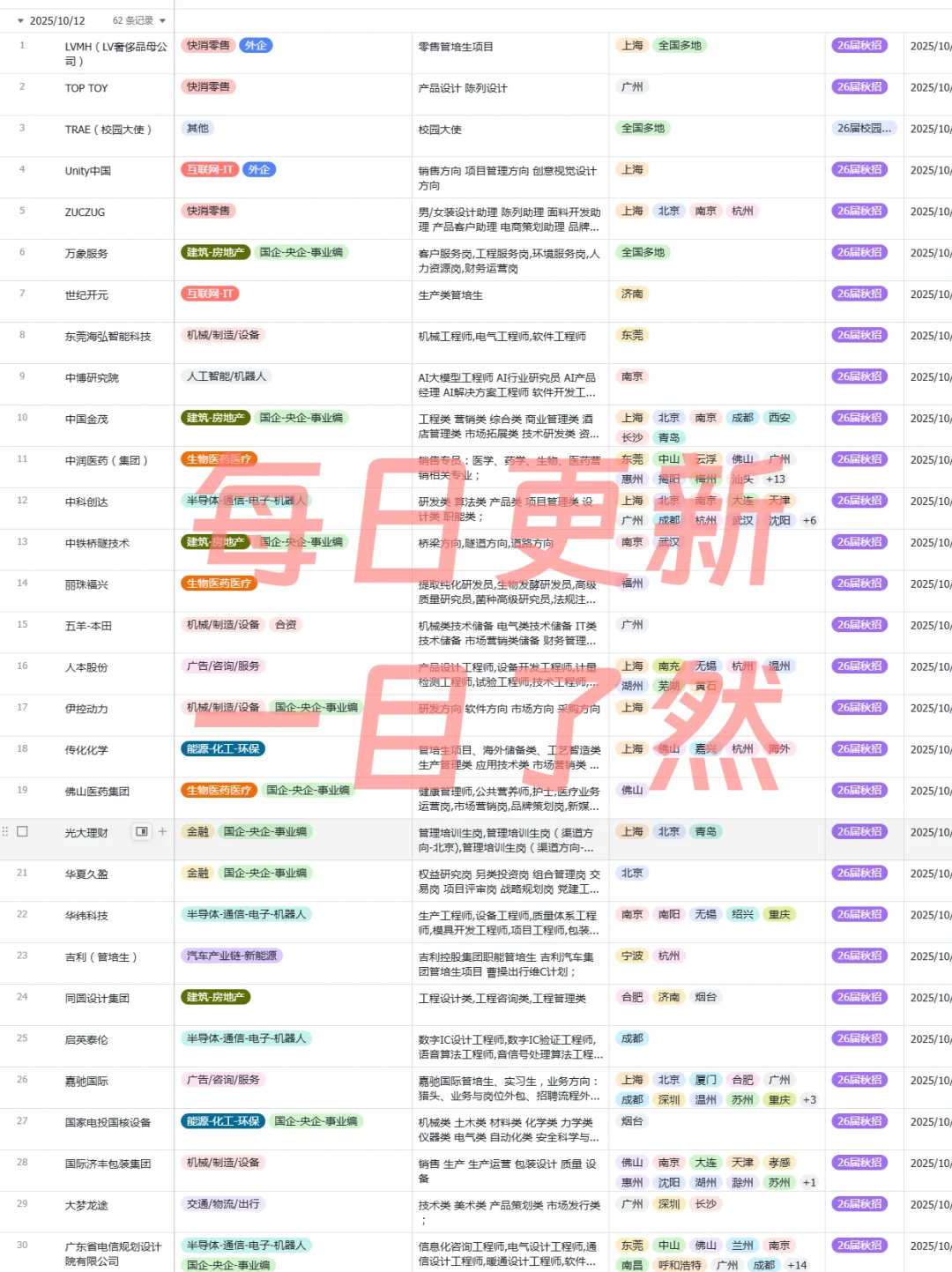Click the 互联网-IT tag on the 世纪开元 row

click(210, 294)
